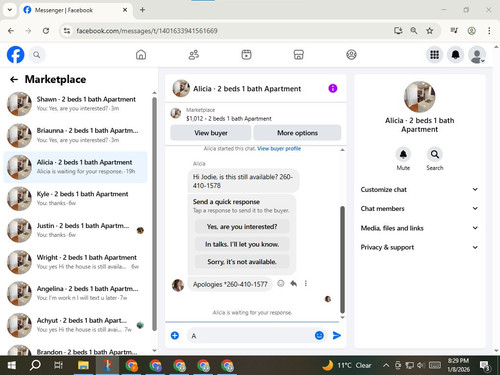Send quick response 'Yes, are you interested?'

(242, 227)
